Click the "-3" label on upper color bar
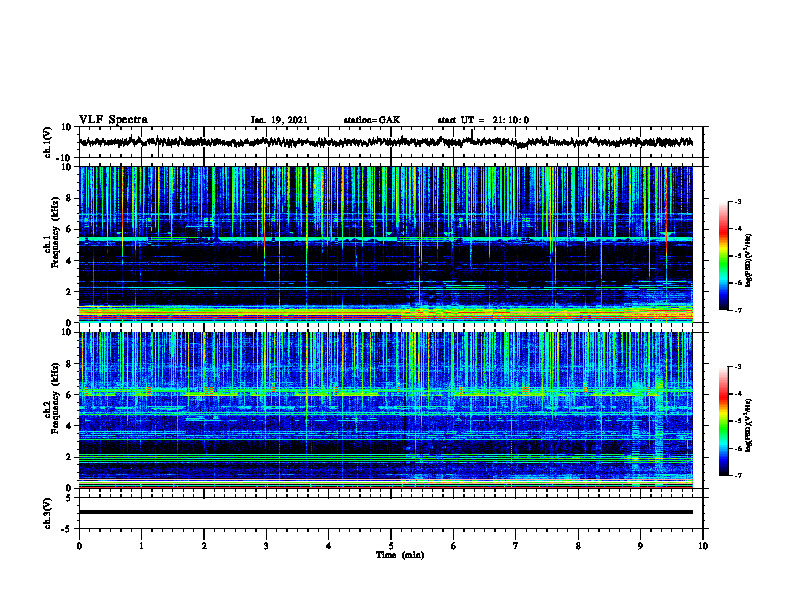792x612 pixels. [738, 201]
